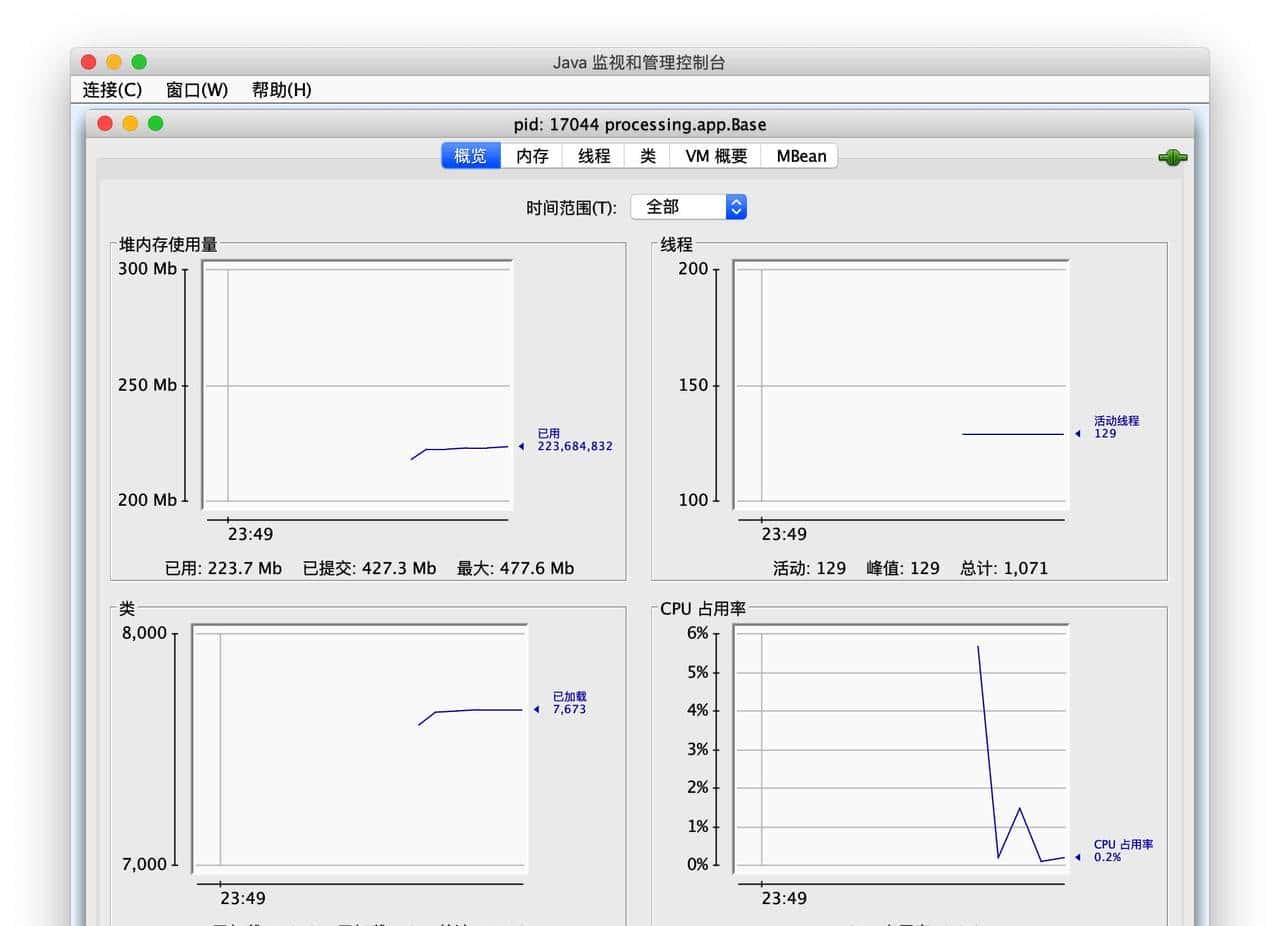Close the pid 17044 inner window

(104, 124)
